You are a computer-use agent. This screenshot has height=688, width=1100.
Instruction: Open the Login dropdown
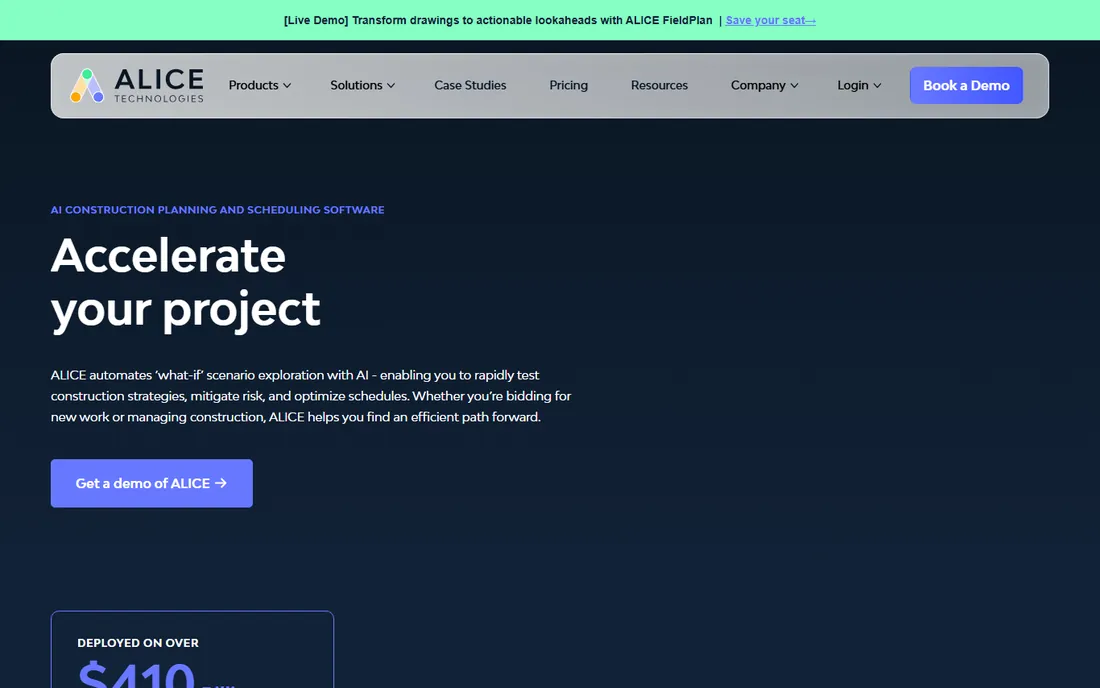[859, 86]
